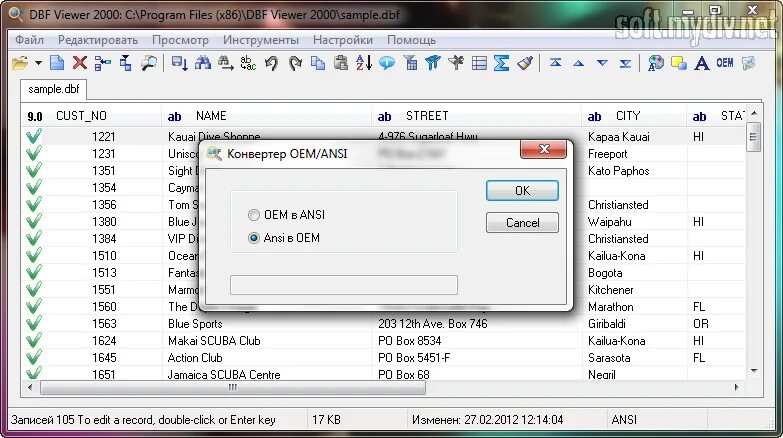Click the NAME column header
Viewport: 783px width, 438px height.
pyautogui.click(x=267, y=116)
